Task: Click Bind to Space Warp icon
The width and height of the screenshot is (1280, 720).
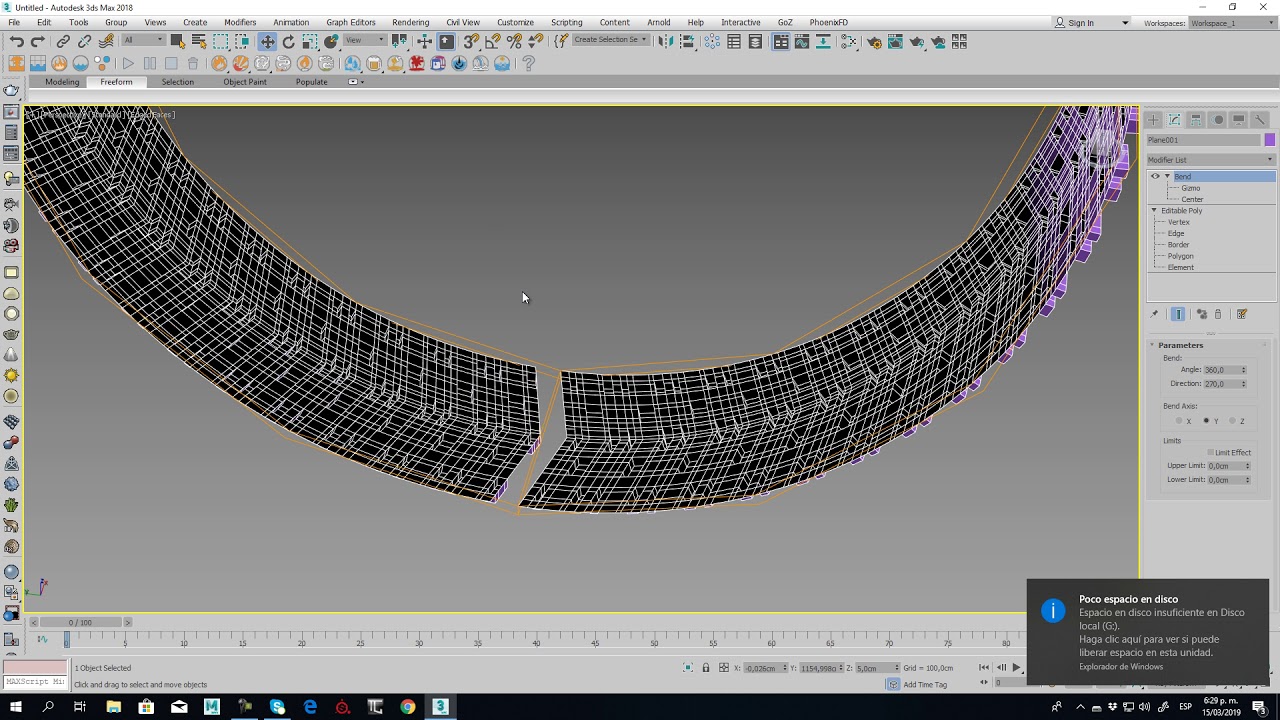Action: (106, 41)
